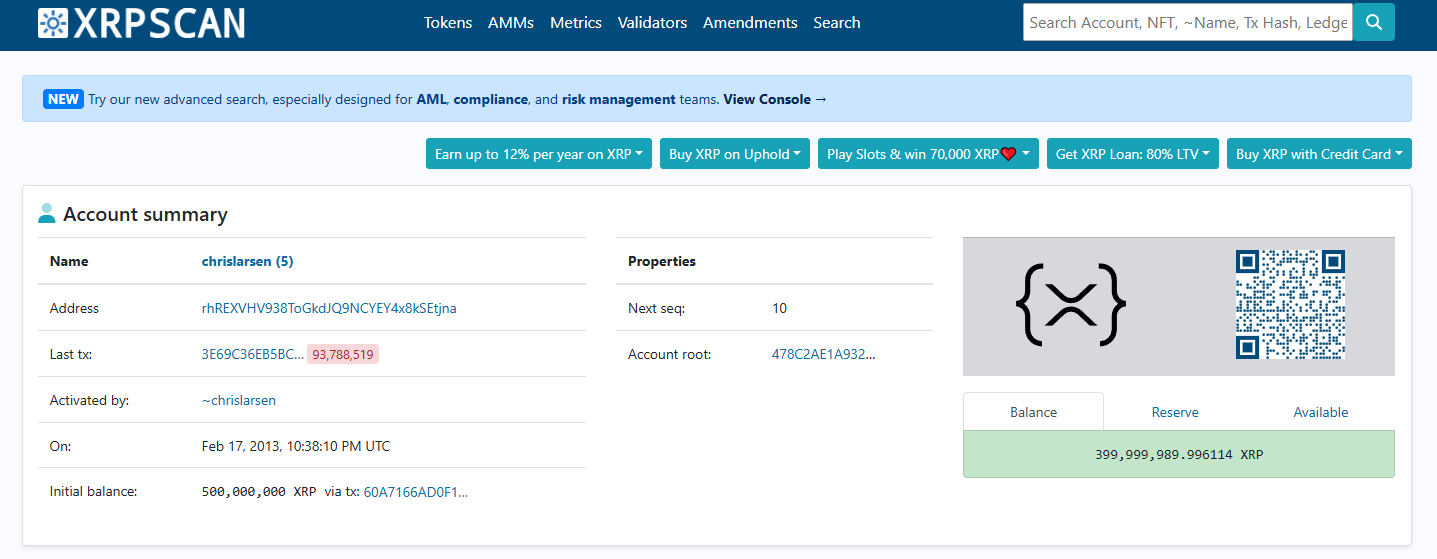Click the Properties header

click(662, 261)
